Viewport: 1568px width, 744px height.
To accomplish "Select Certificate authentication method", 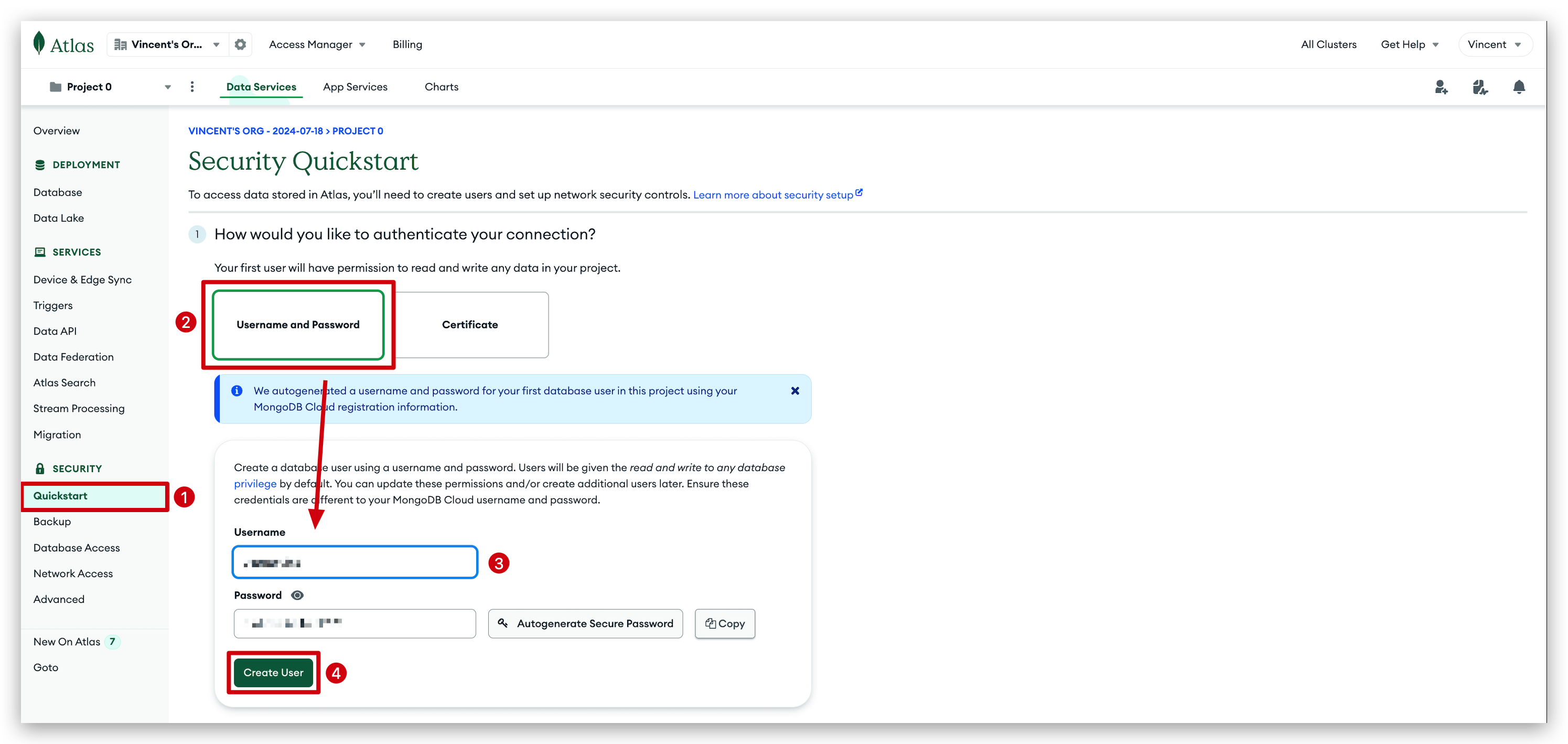I will pos(470,325).
